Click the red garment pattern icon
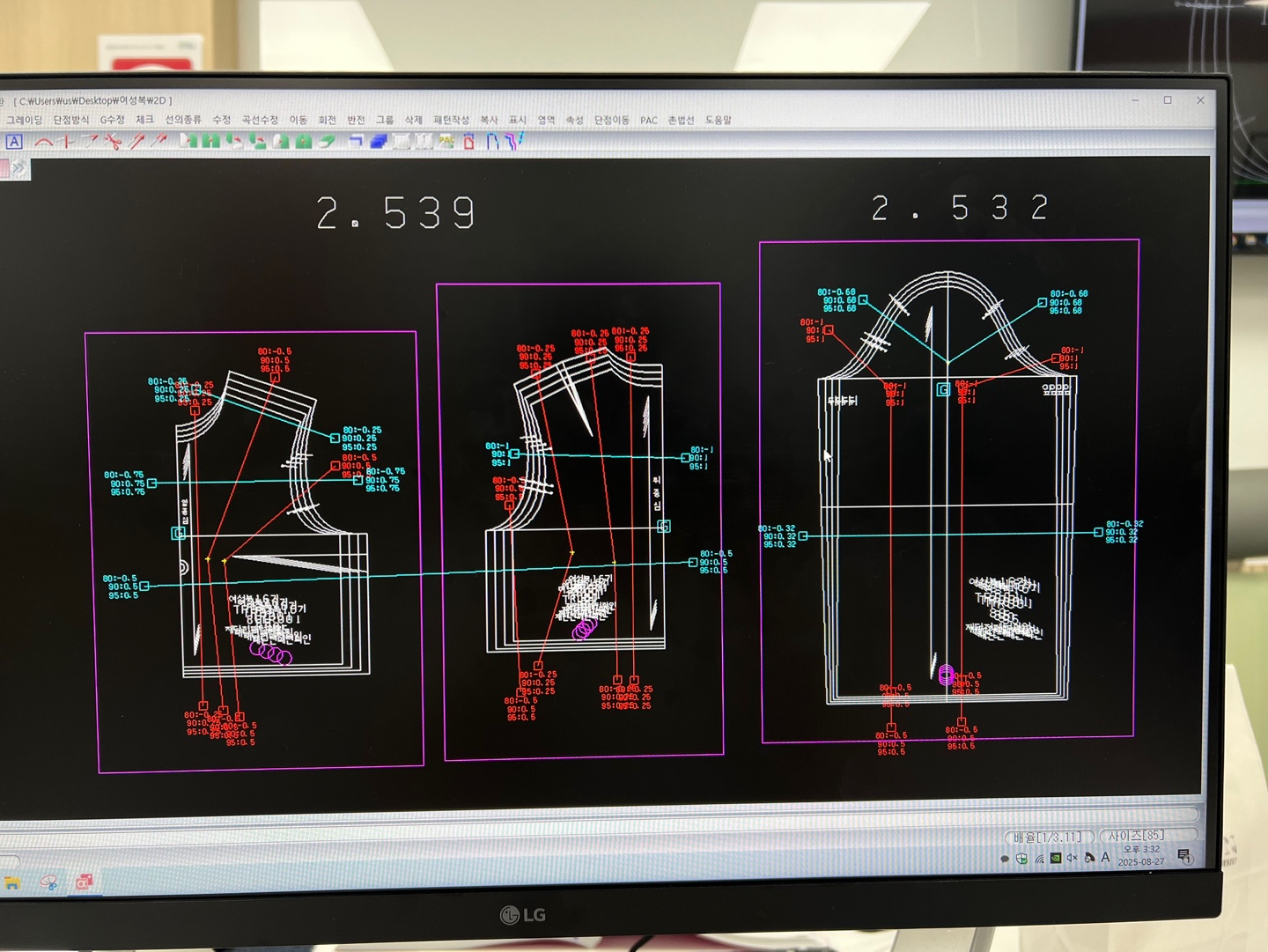 (x=468, y=141)
